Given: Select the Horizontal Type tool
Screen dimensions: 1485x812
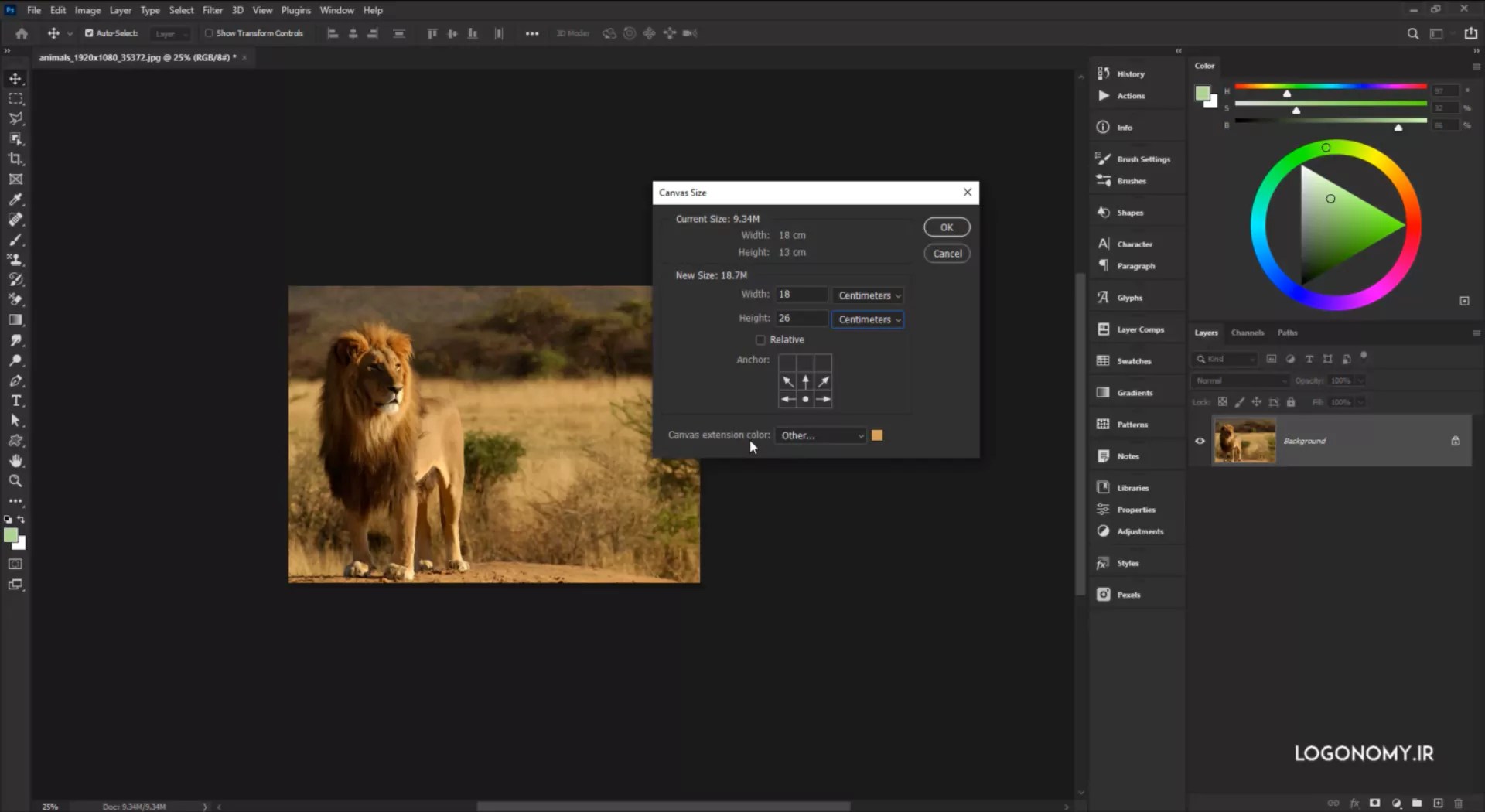Looking at the screenshot, I should (x=15, y=401).
